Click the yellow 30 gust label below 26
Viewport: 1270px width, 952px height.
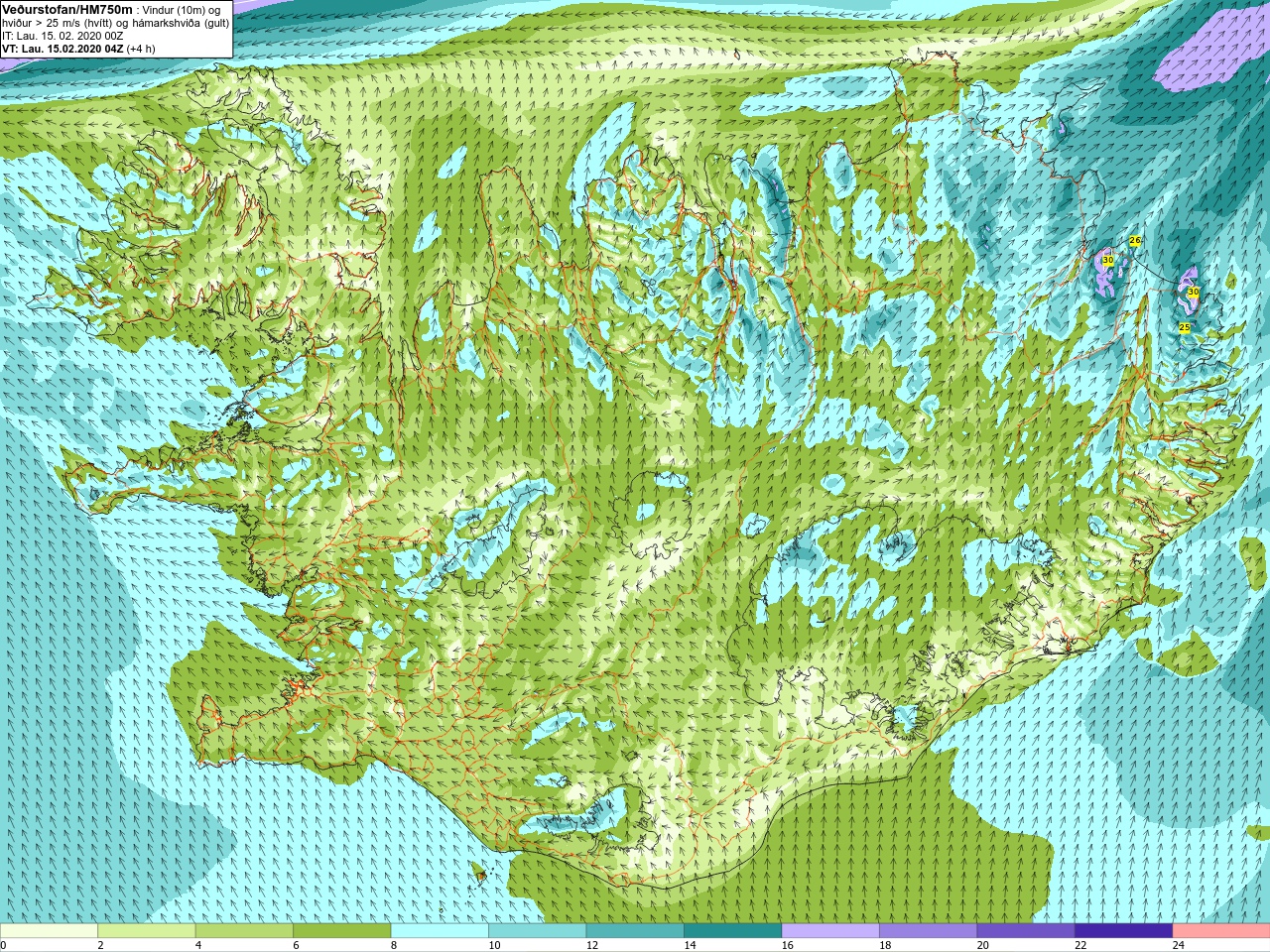click(x=1107, y=260)
